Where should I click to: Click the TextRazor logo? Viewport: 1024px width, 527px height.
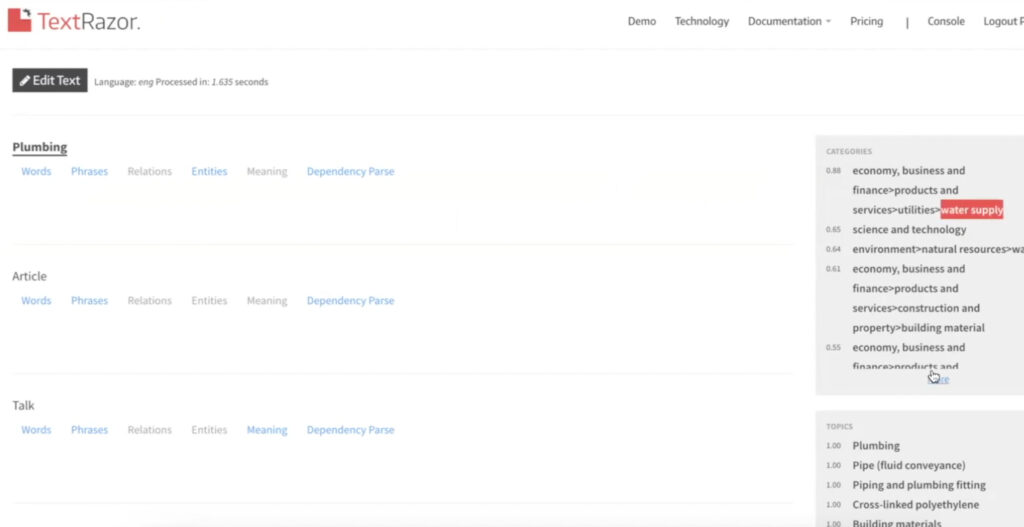pyautogui.click(x=74, y=21)
